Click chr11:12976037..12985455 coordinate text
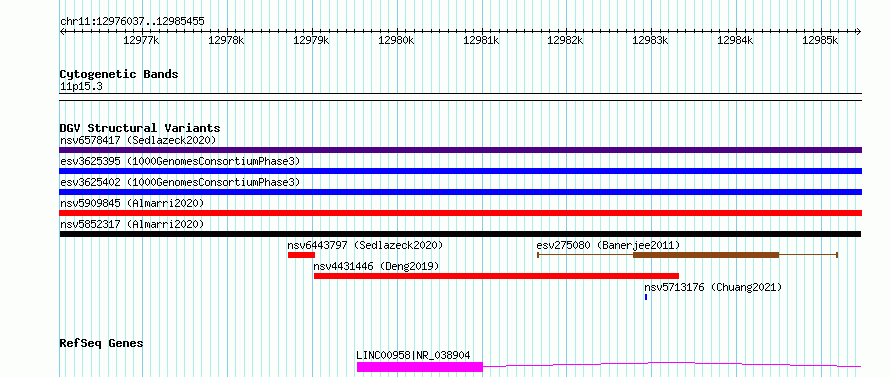This screenshot has width=890, height=377. tap(132, 22)
